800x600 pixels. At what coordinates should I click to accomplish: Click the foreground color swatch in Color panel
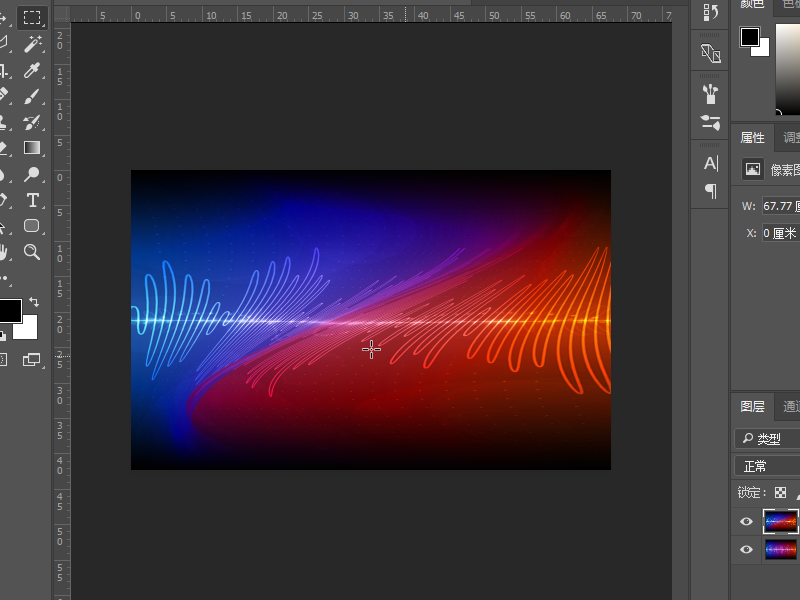click(749, 37)
